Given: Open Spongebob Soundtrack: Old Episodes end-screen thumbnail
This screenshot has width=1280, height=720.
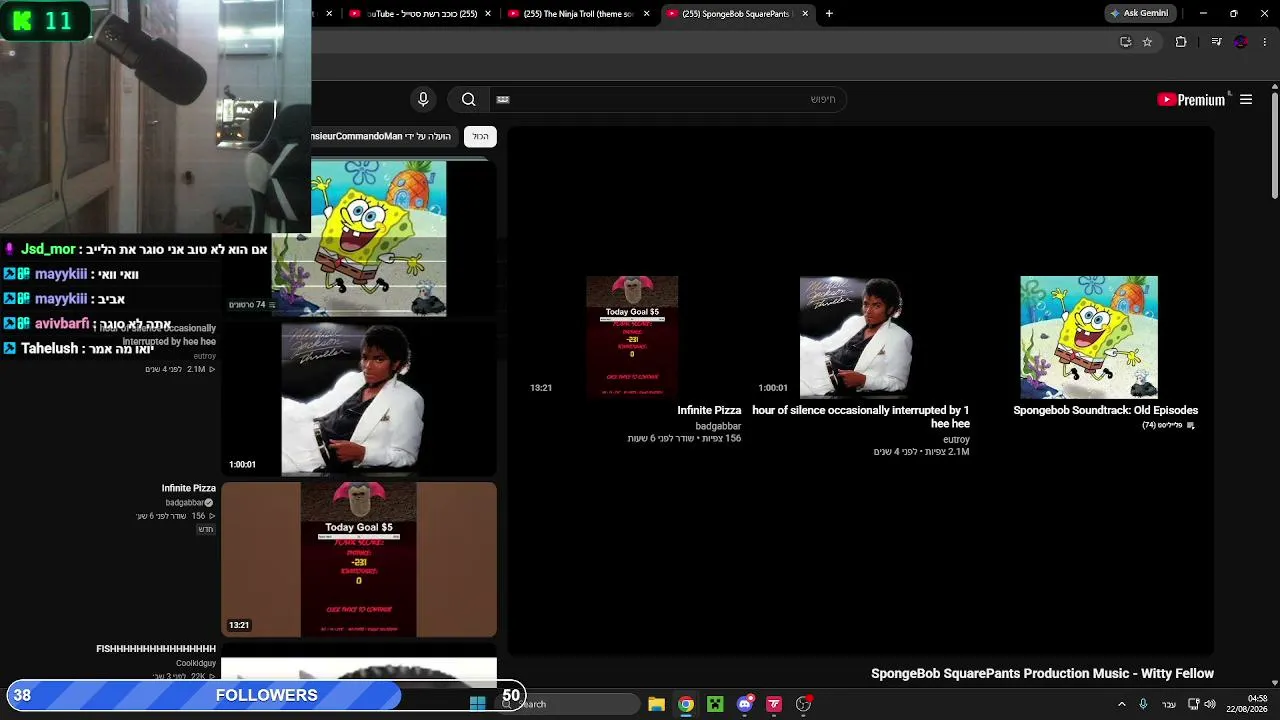Looking at the screenshot, I should click(x=1089, y=337).
